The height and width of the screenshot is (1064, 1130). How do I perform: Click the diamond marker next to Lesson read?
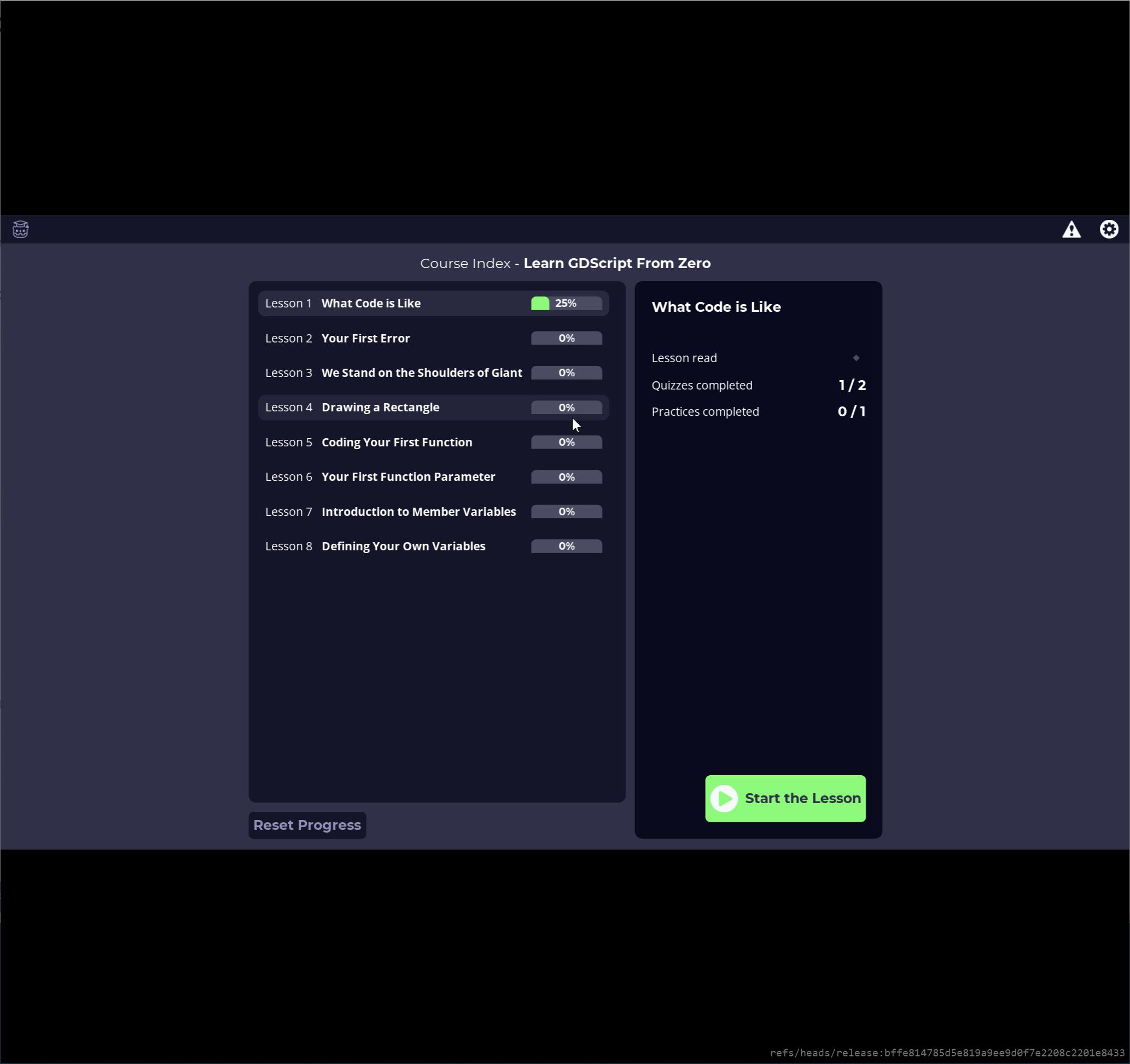pyautogui.click(x=856, y=358)
